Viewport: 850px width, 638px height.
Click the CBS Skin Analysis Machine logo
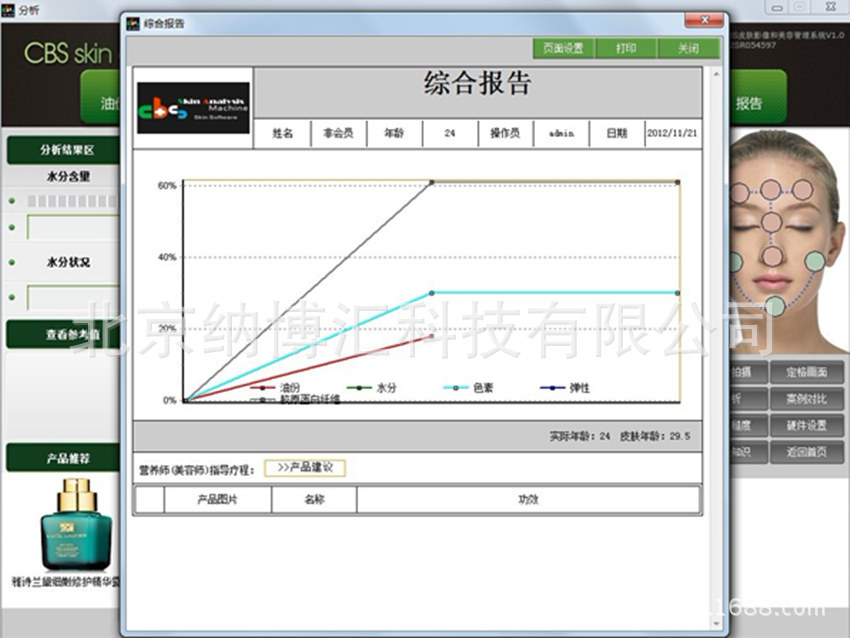pos(193,108)
